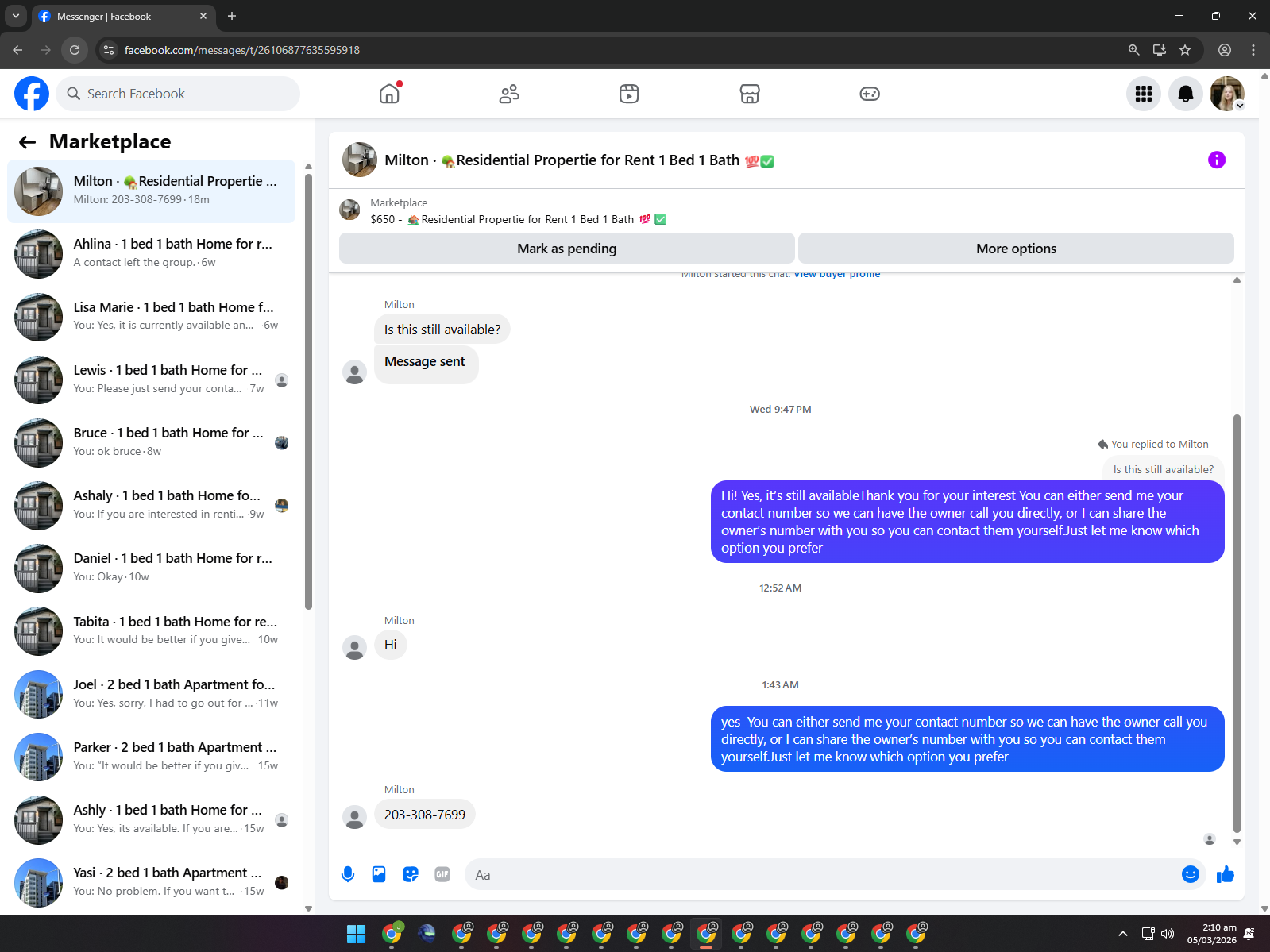Open the Windows Start menu
1270x952 pixels.
pos(357,934)
